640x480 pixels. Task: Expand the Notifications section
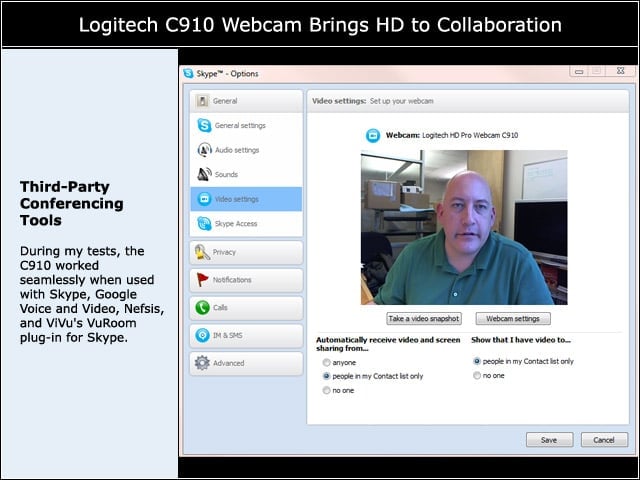246,280
